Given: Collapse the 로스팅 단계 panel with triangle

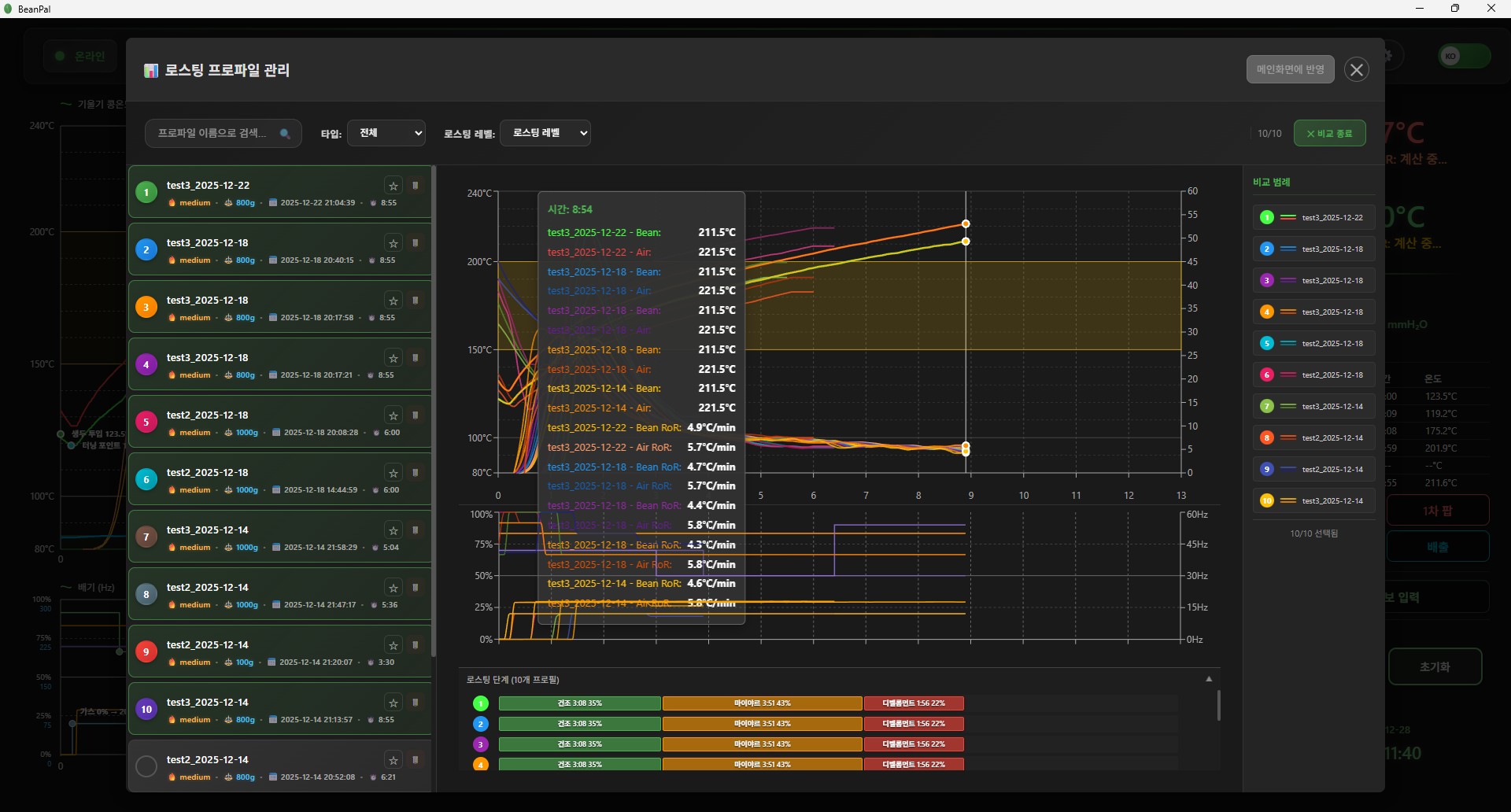Looking at the screenshot, I should pyautogui.click(x=1209, y=679).
